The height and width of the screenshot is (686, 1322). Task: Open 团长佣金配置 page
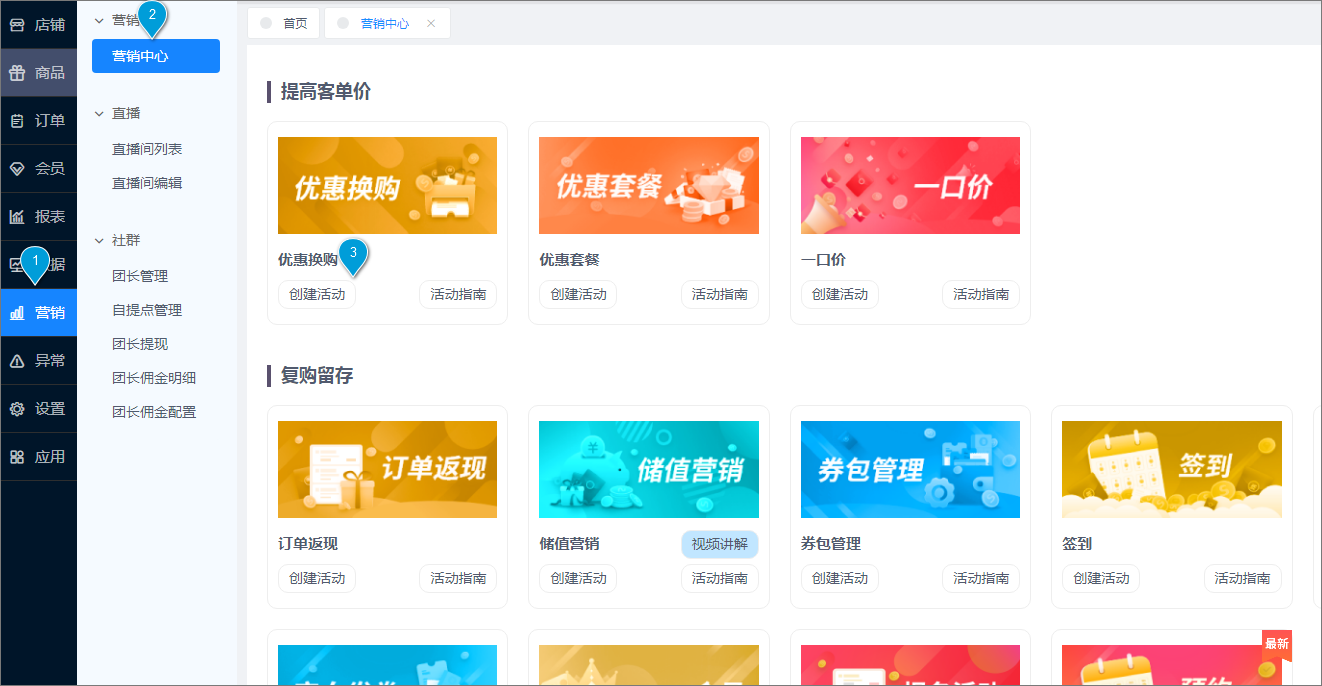pos(154,412)
